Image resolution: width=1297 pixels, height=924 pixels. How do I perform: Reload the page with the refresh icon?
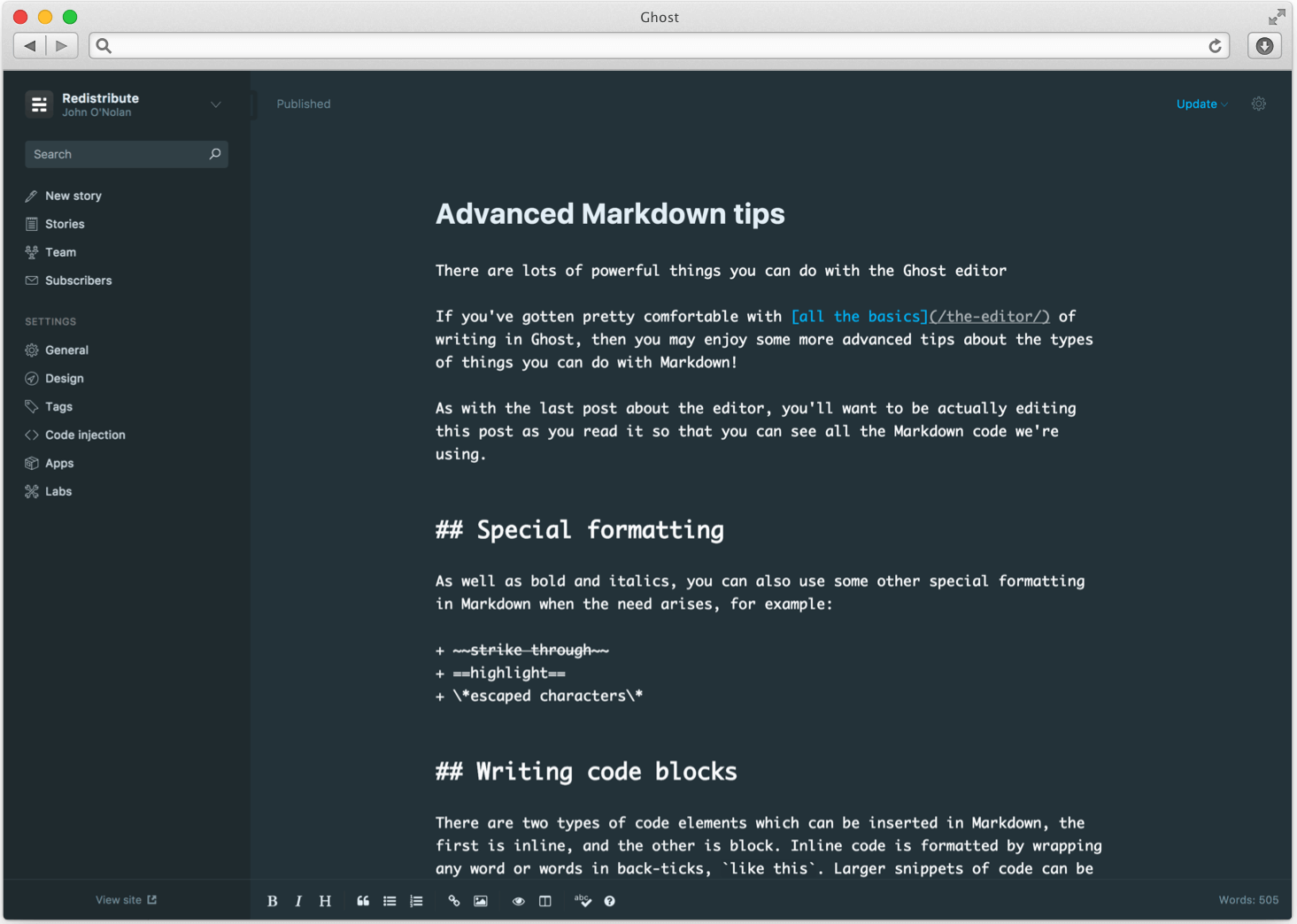click(1216, 46)
